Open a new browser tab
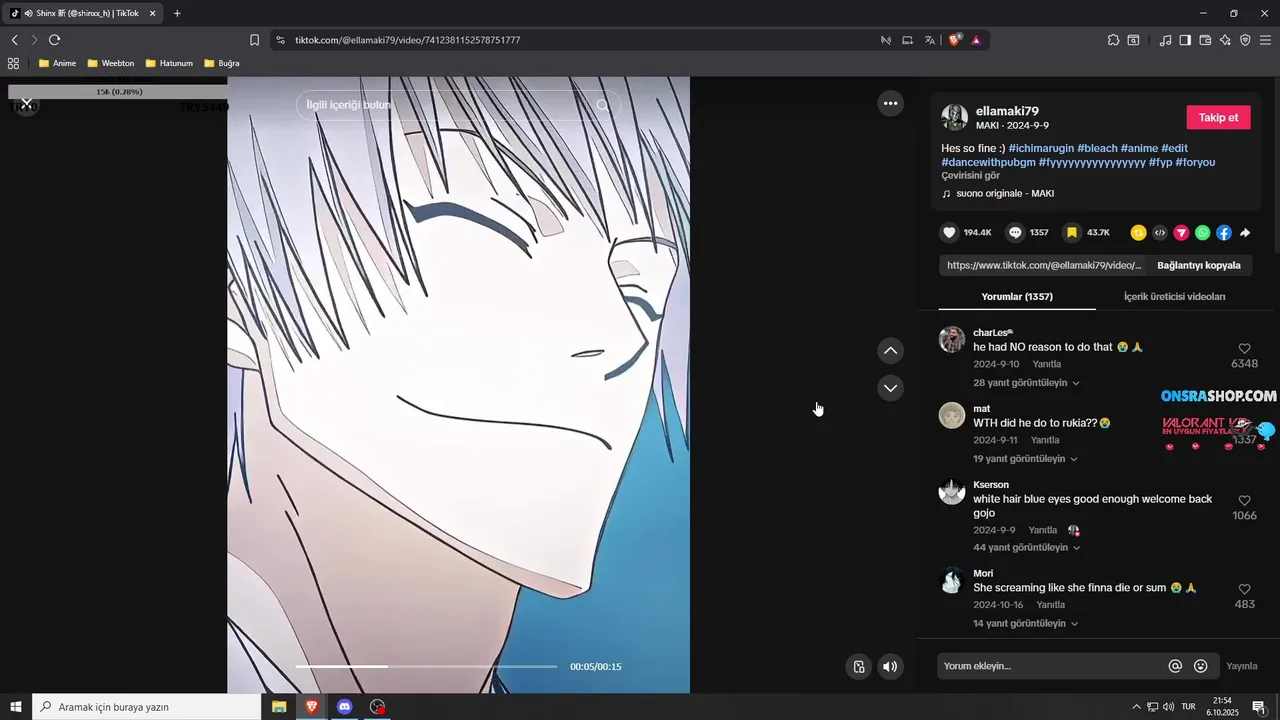Viewport: 1280px width, 720px height. 177,13
